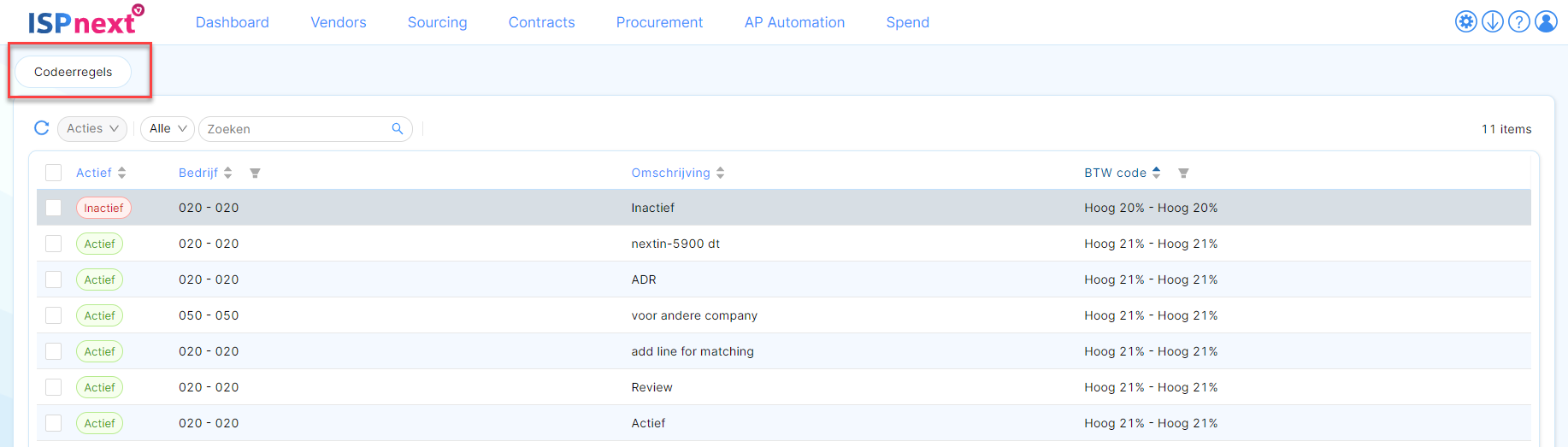Open the user profile icon

click(1546, 21)
